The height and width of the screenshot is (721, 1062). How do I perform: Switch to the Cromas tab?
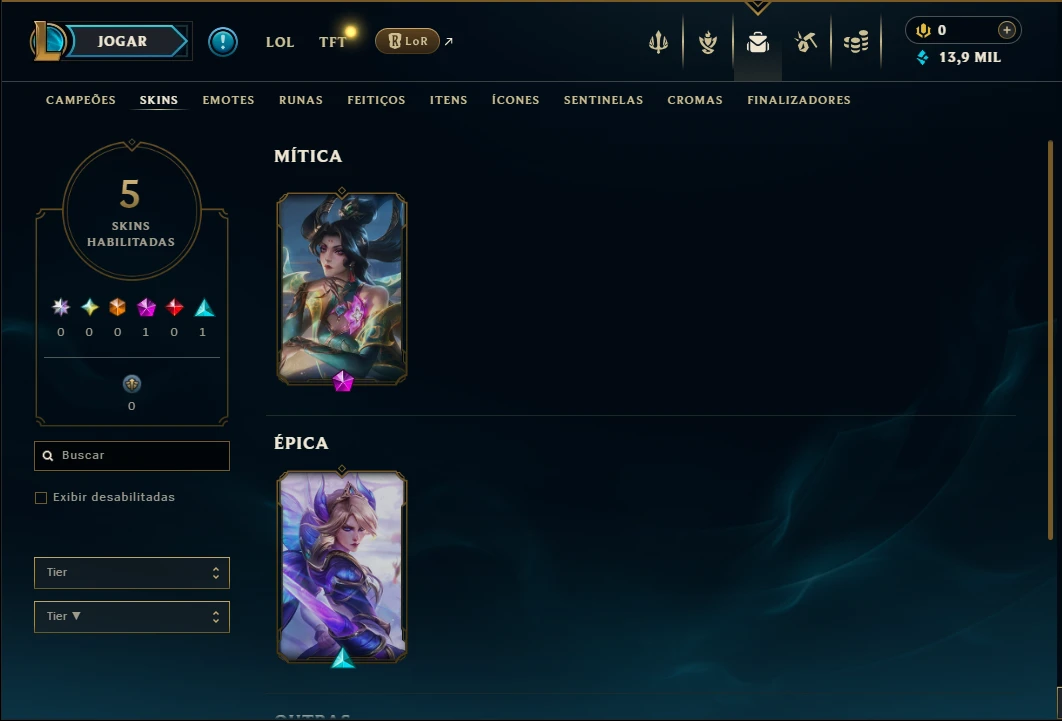click(695, 100)
